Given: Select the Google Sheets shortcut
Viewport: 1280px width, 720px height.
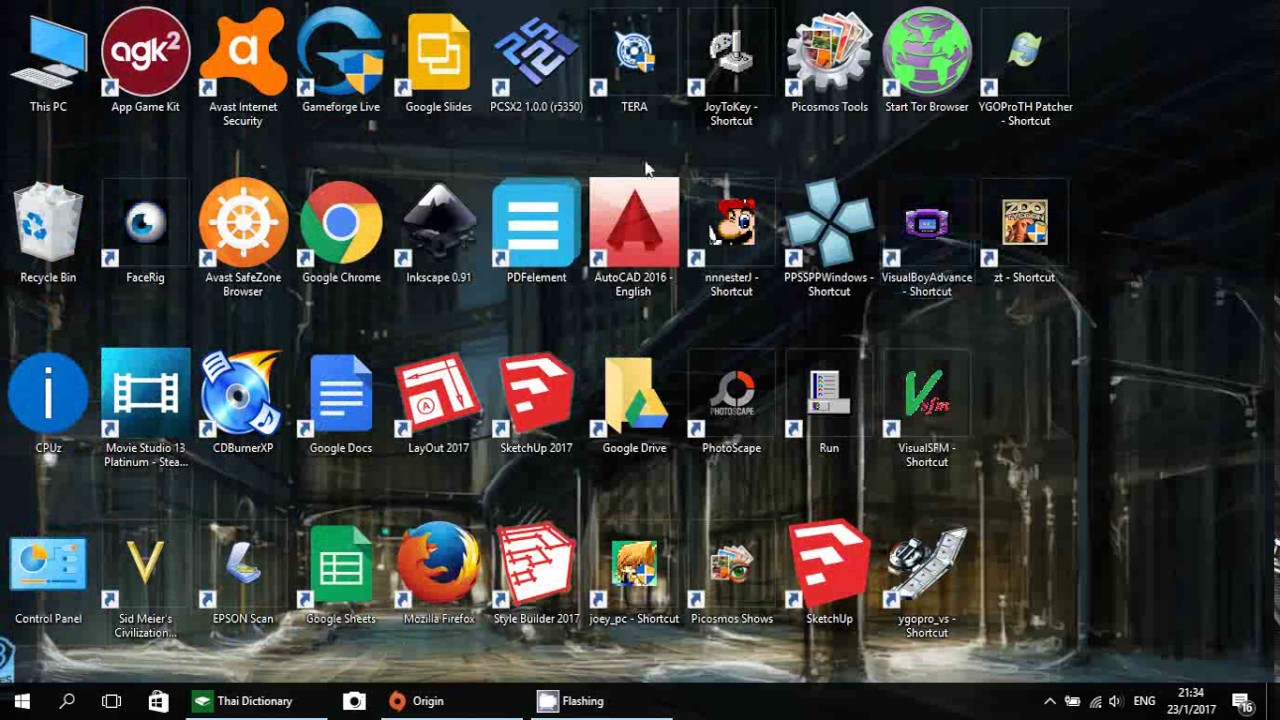Looking at the screenshot, I should coord(341,573).
